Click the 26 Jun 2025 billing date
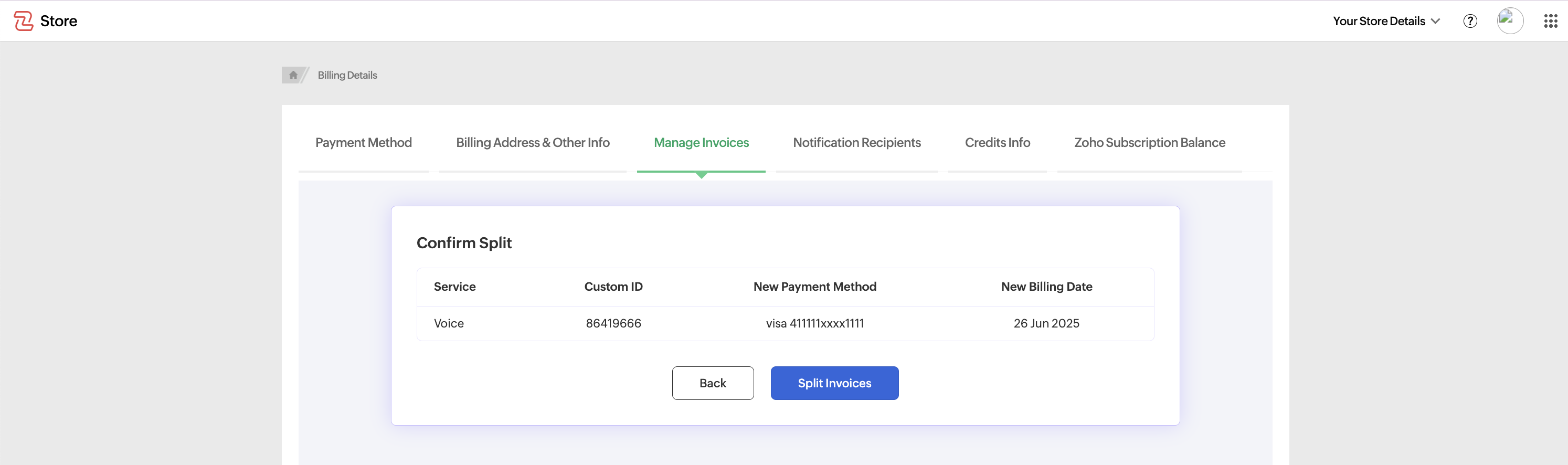This screenshot has width=1568, height=465. coord(1046,323)
